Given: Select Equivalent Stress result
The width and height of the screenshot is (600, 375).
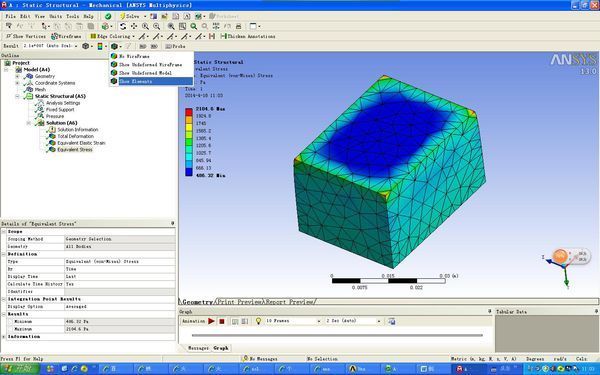Looking at the screenshot, I should point(75,150).
